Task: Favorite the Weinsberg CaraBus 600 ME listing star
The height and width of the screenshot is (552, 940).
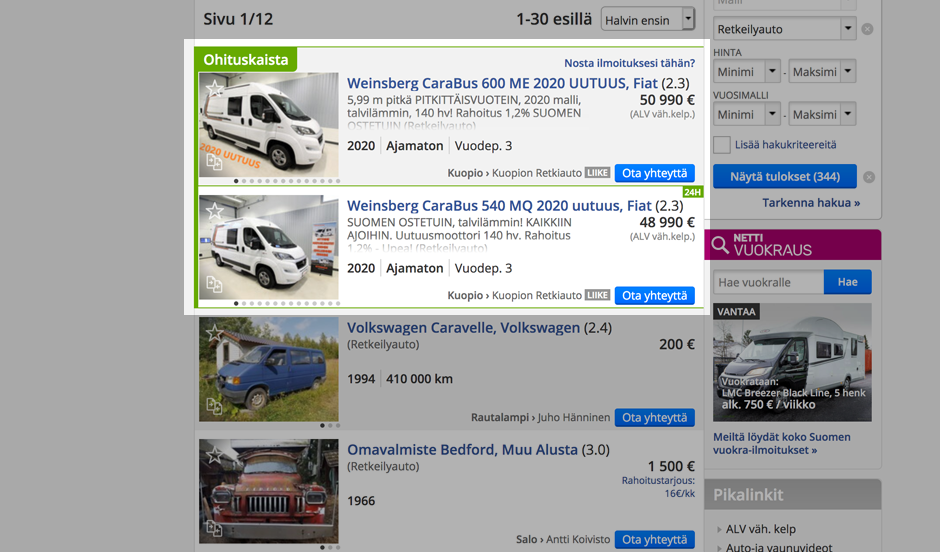Action: pos(214,89)
